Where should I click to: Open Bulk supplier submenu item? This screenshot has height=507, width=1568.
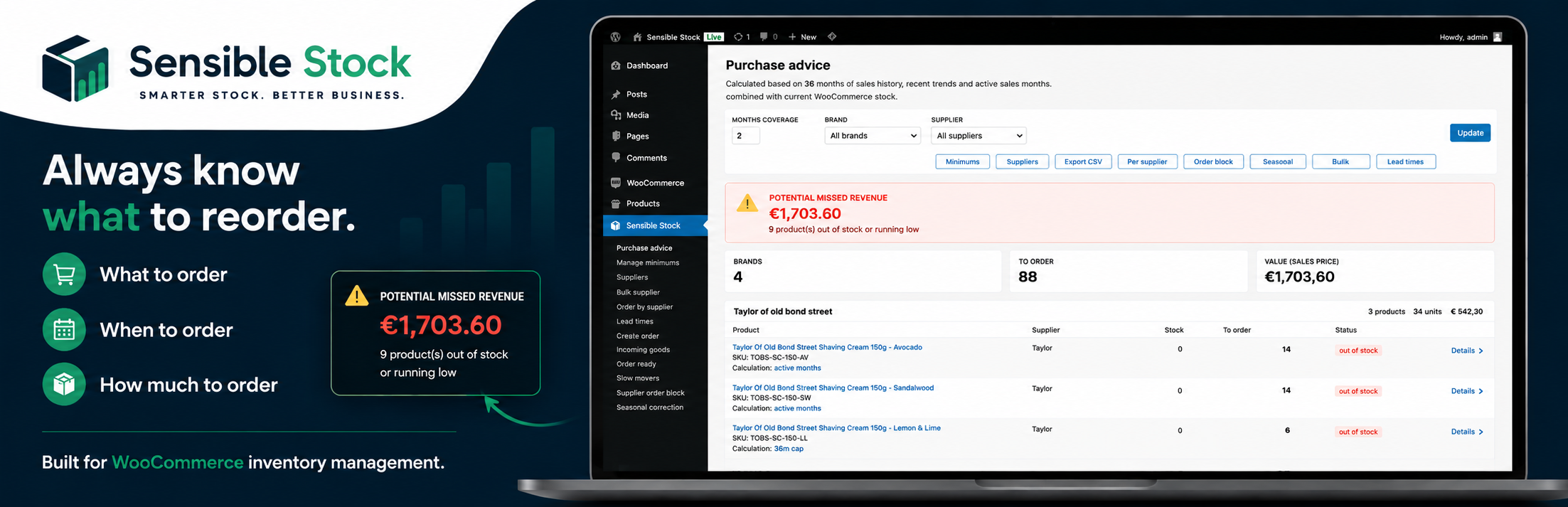tap(637, 292)
